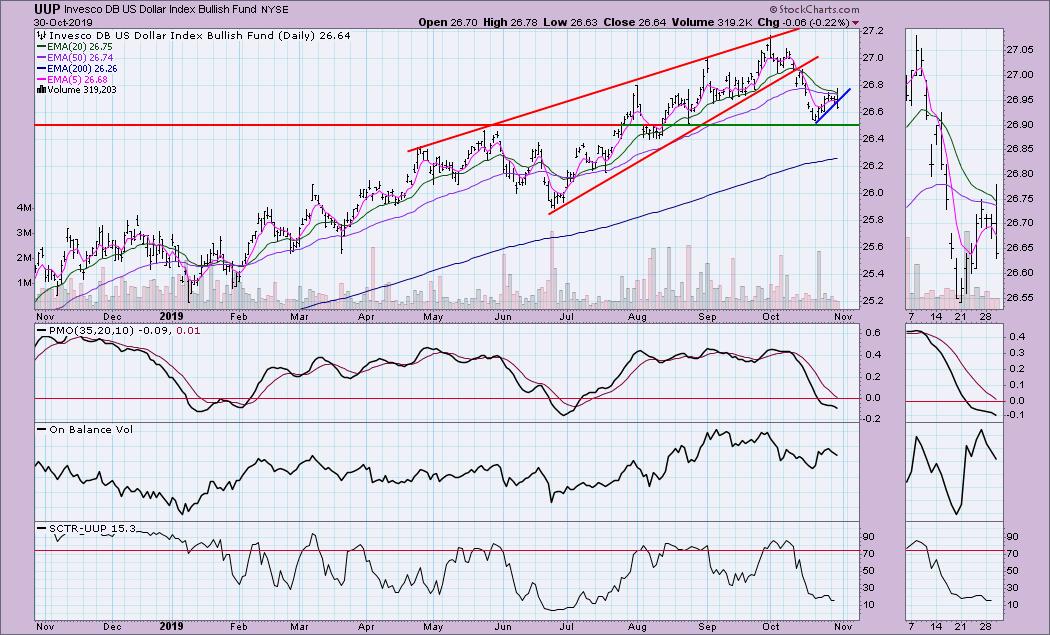Click the Close 26.64 value

click(x=635, y=22)
